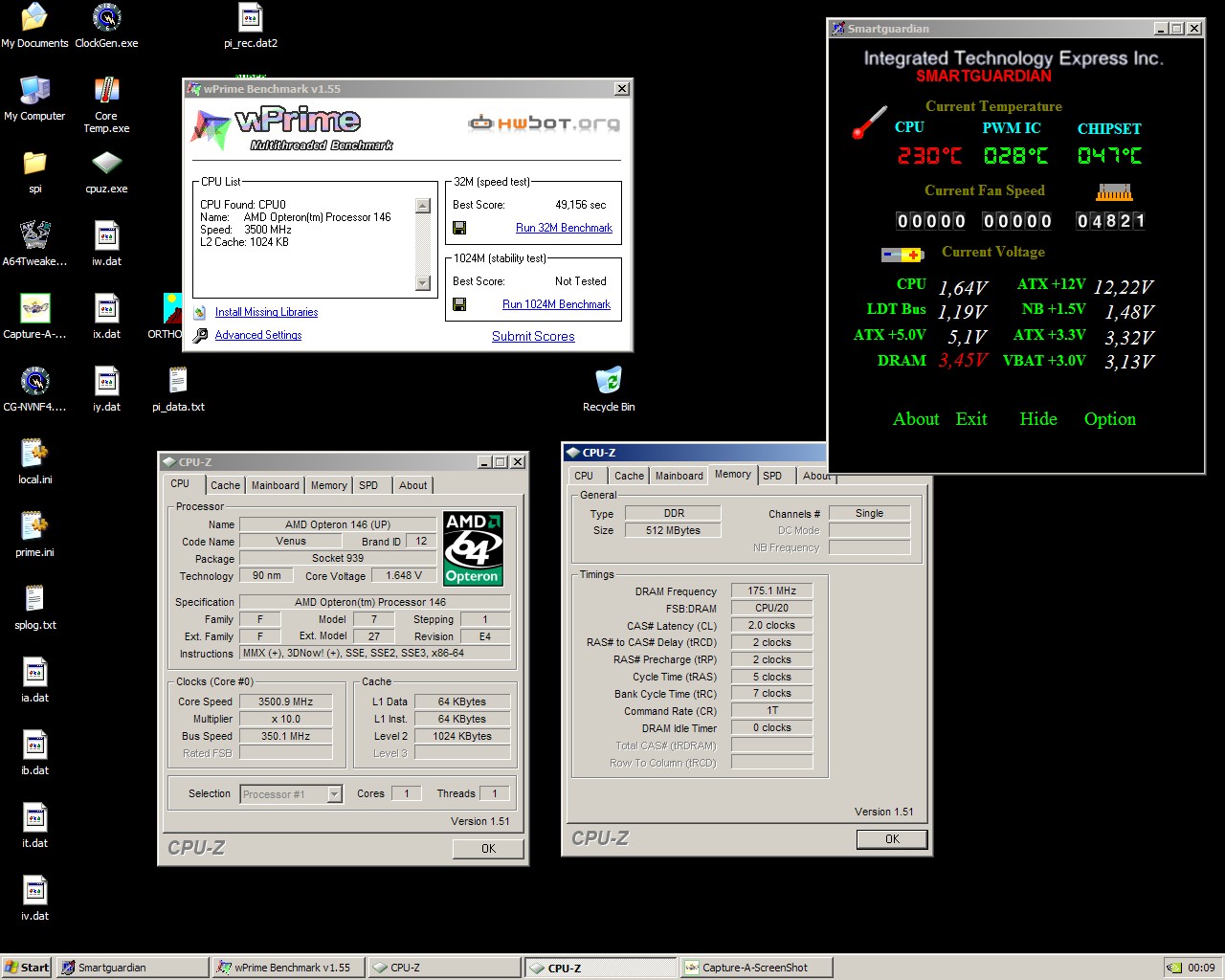Image resolution: width=1225 pixels, height=980 pixels.
Task: Switch to Capture-A-ScreenShot taskbar button
Action: click(x=756, y=968)
